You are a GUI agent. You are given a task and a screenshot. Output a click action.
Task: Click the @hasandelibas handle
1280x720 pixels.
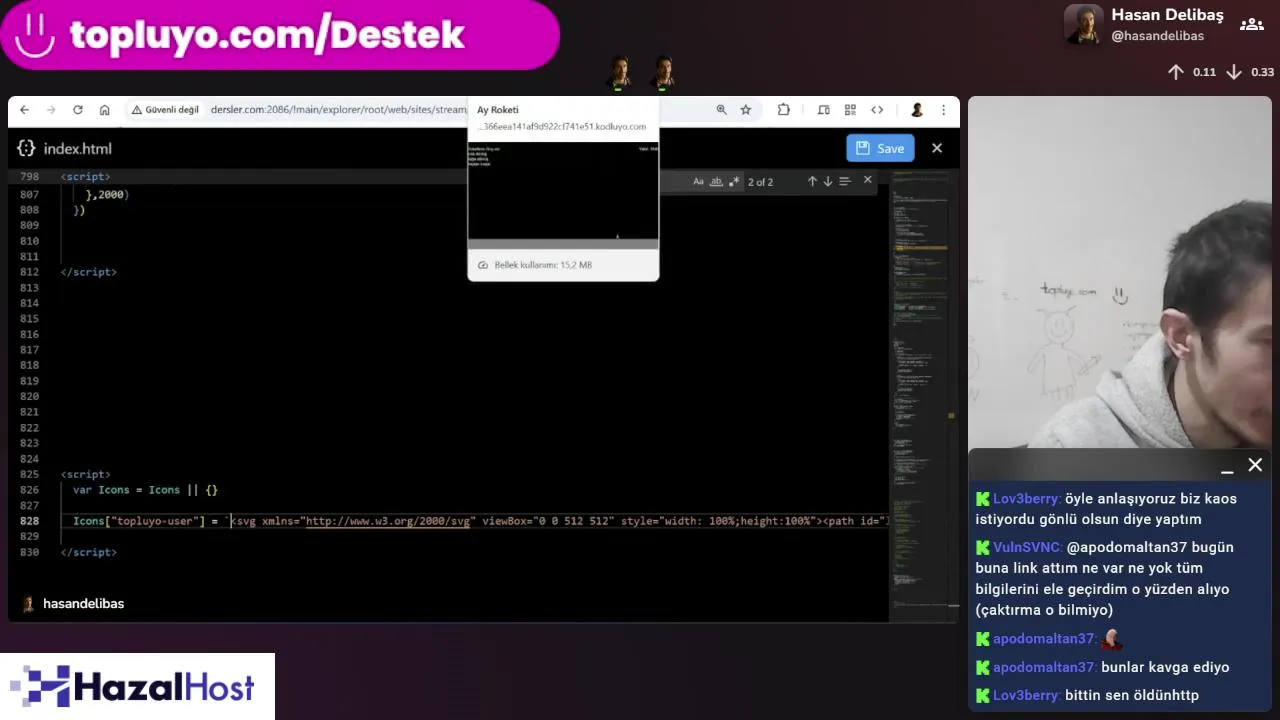point(1157,36)
